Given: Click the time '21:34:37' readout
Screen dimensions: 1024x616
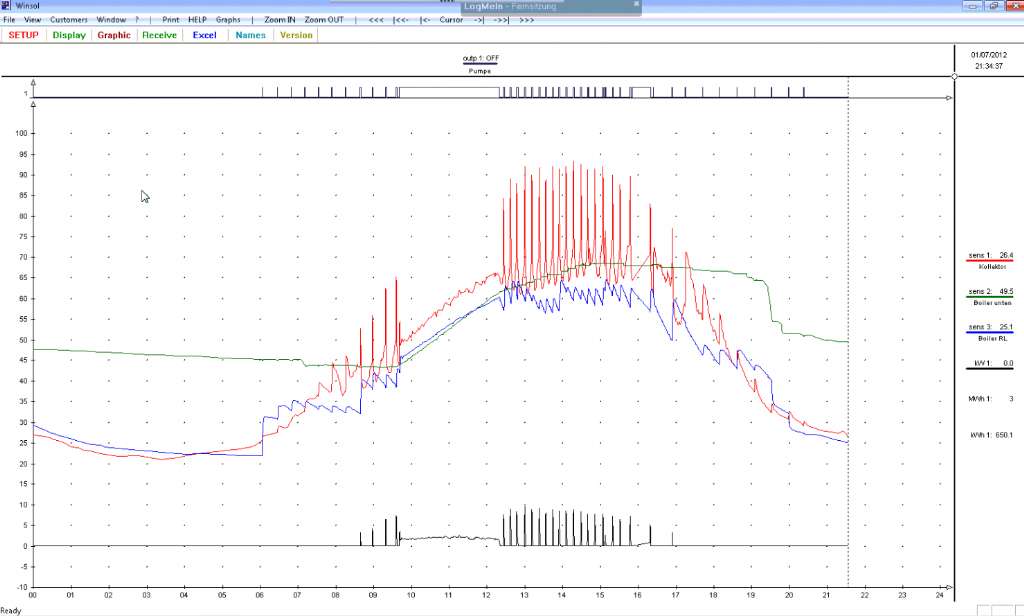Looking at the screenshot, I should pos(989,66).
